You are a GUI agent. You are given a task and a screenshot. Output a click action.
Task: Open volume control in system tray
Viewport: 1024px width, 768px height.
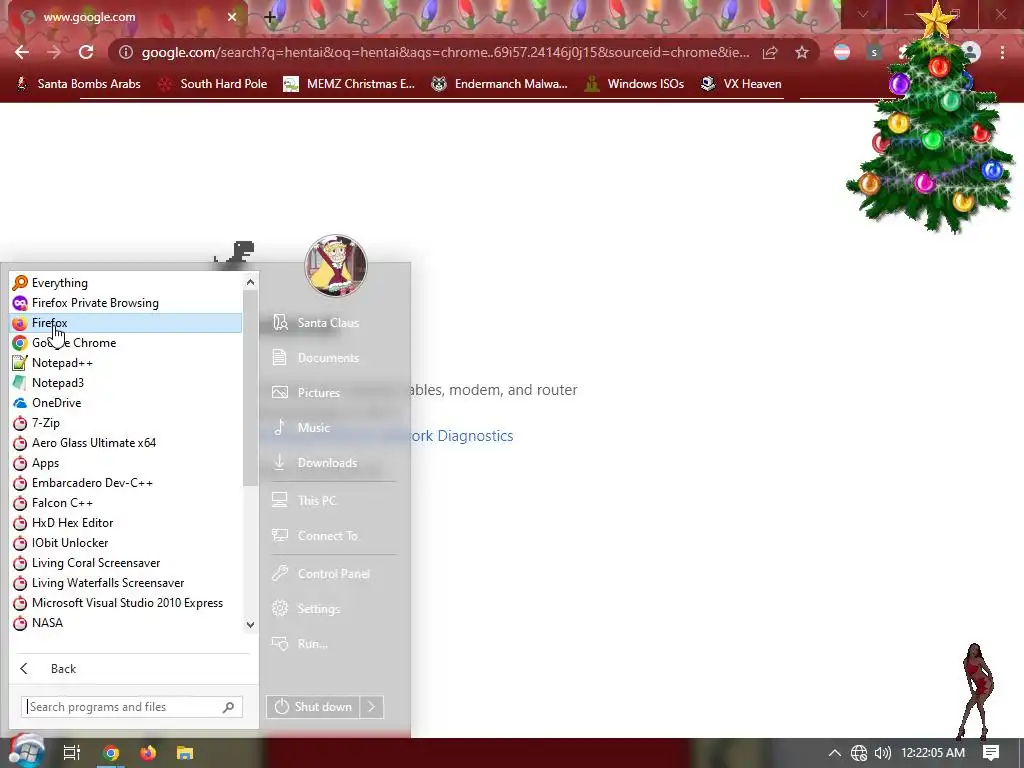(x=882, y=753)
